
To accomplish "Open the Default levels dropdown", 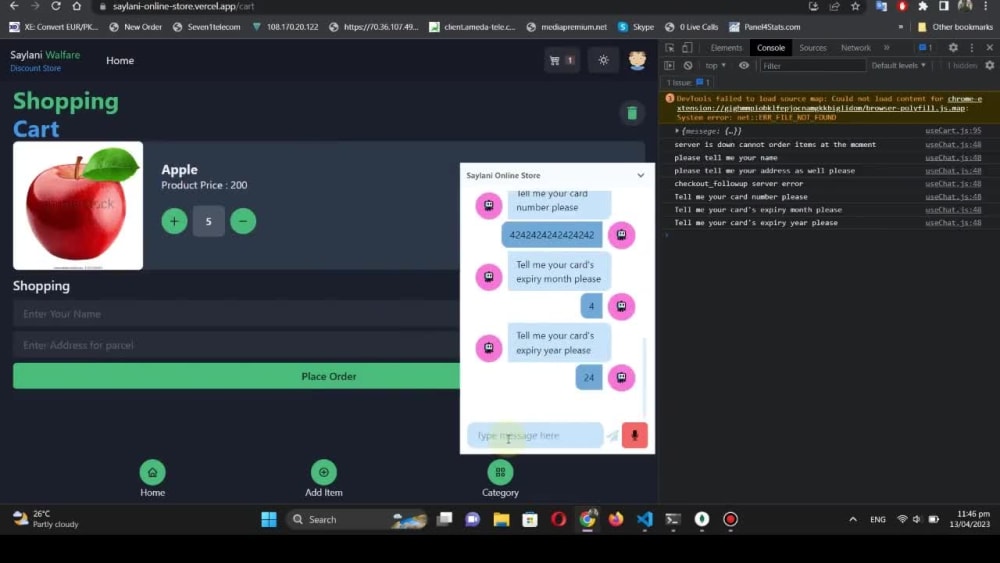I will pos(898,66).
